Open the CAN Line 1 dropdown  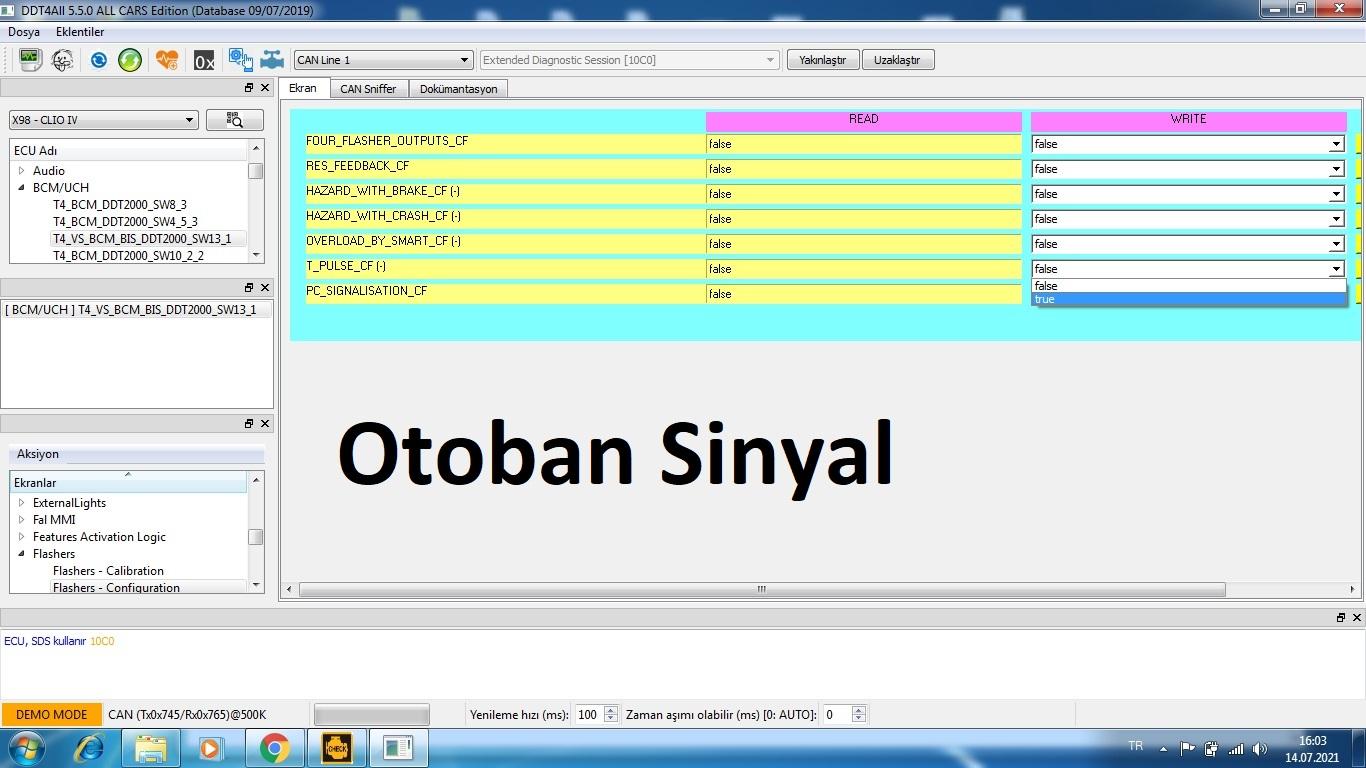pos(382,60)
